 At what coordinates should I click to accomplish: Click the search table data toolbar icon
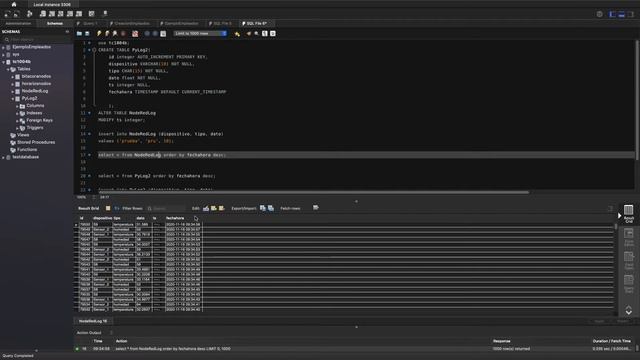(x=91, y=14)
